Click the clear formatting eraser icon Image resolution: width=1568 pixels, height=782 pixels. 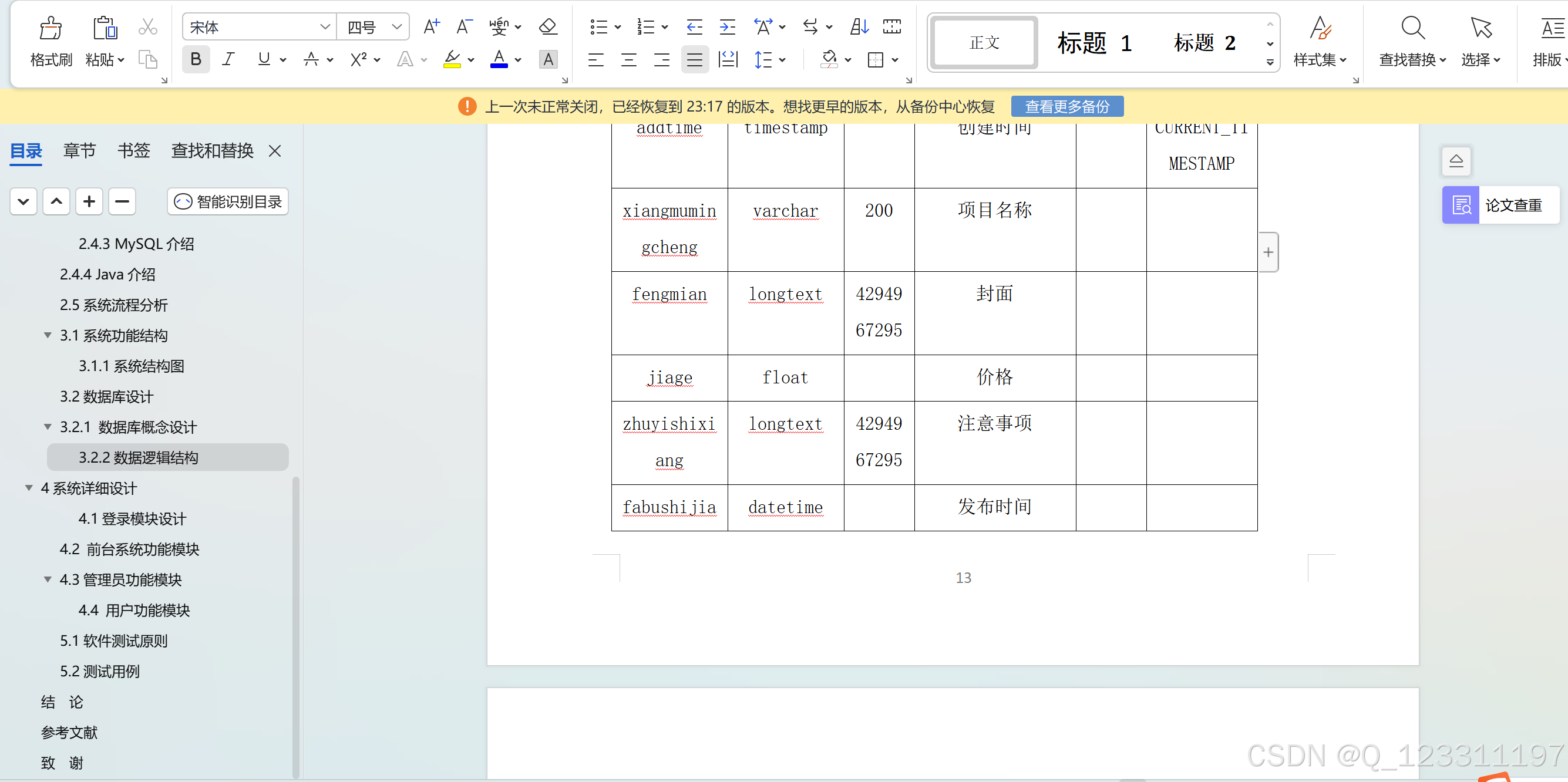coord(548,26)
